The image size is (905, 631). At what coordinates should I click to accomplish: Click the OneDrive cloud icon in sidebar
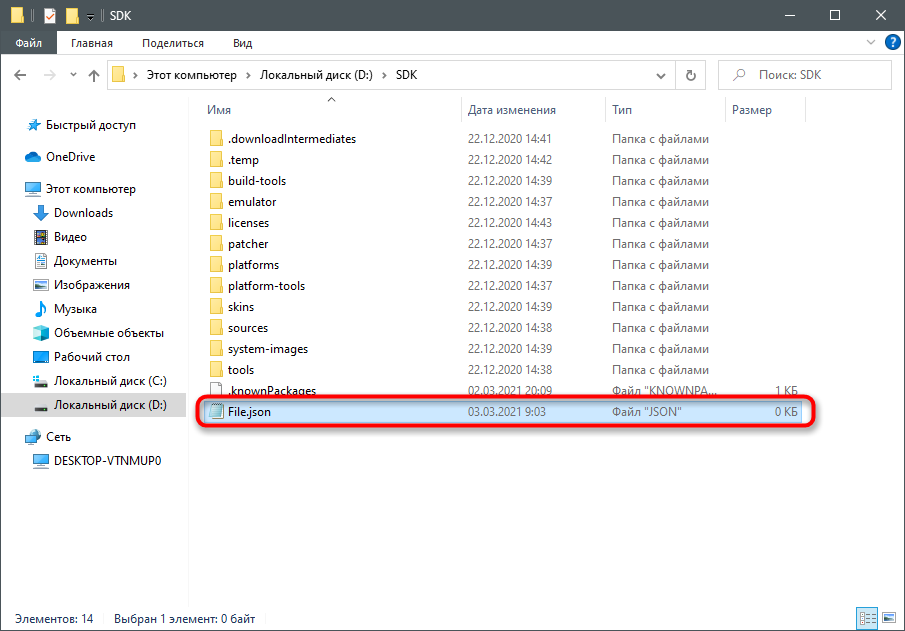[x=32, y=157]
